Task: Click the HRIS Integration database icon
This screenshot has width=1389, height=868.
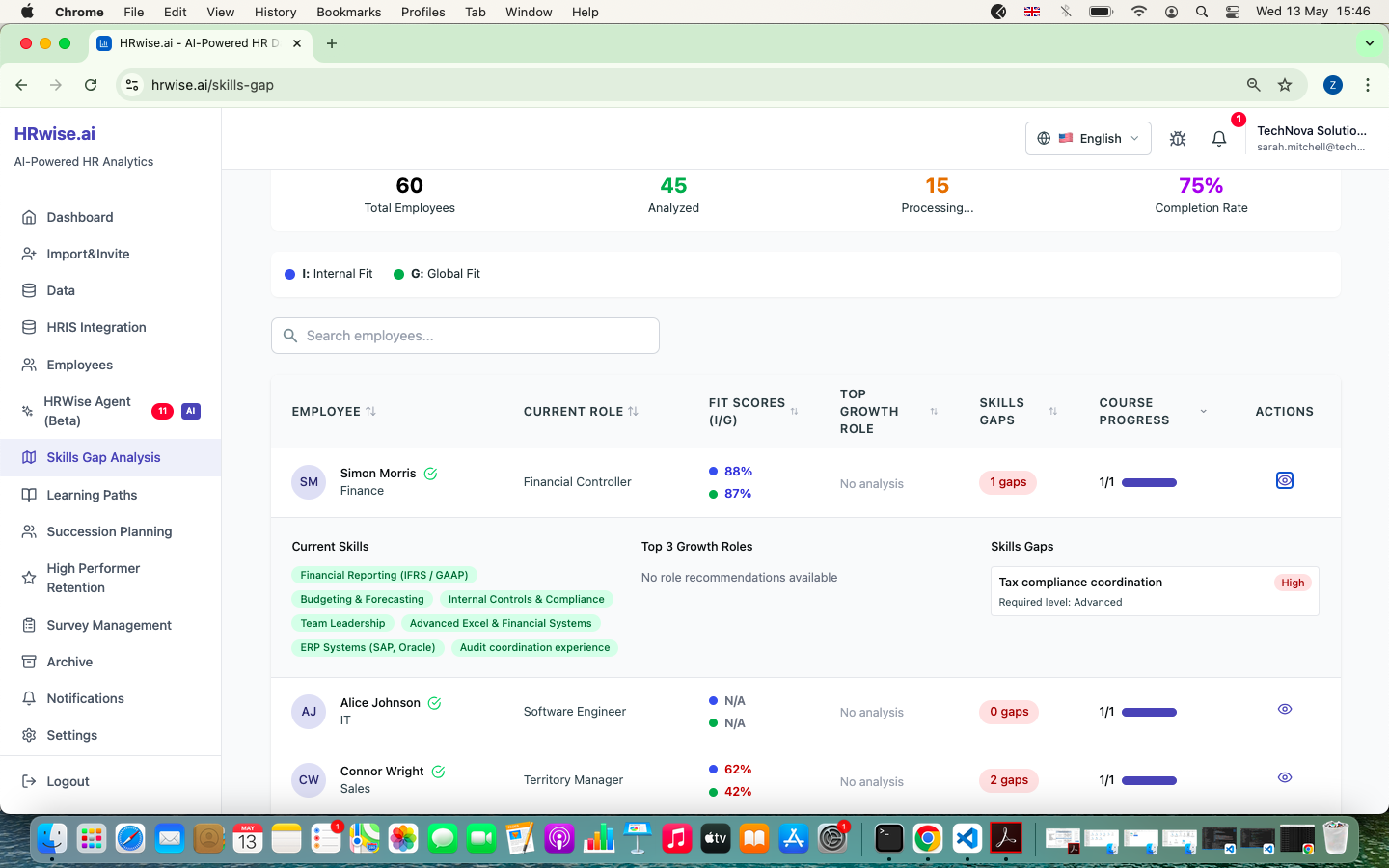Action: [29, 327]
